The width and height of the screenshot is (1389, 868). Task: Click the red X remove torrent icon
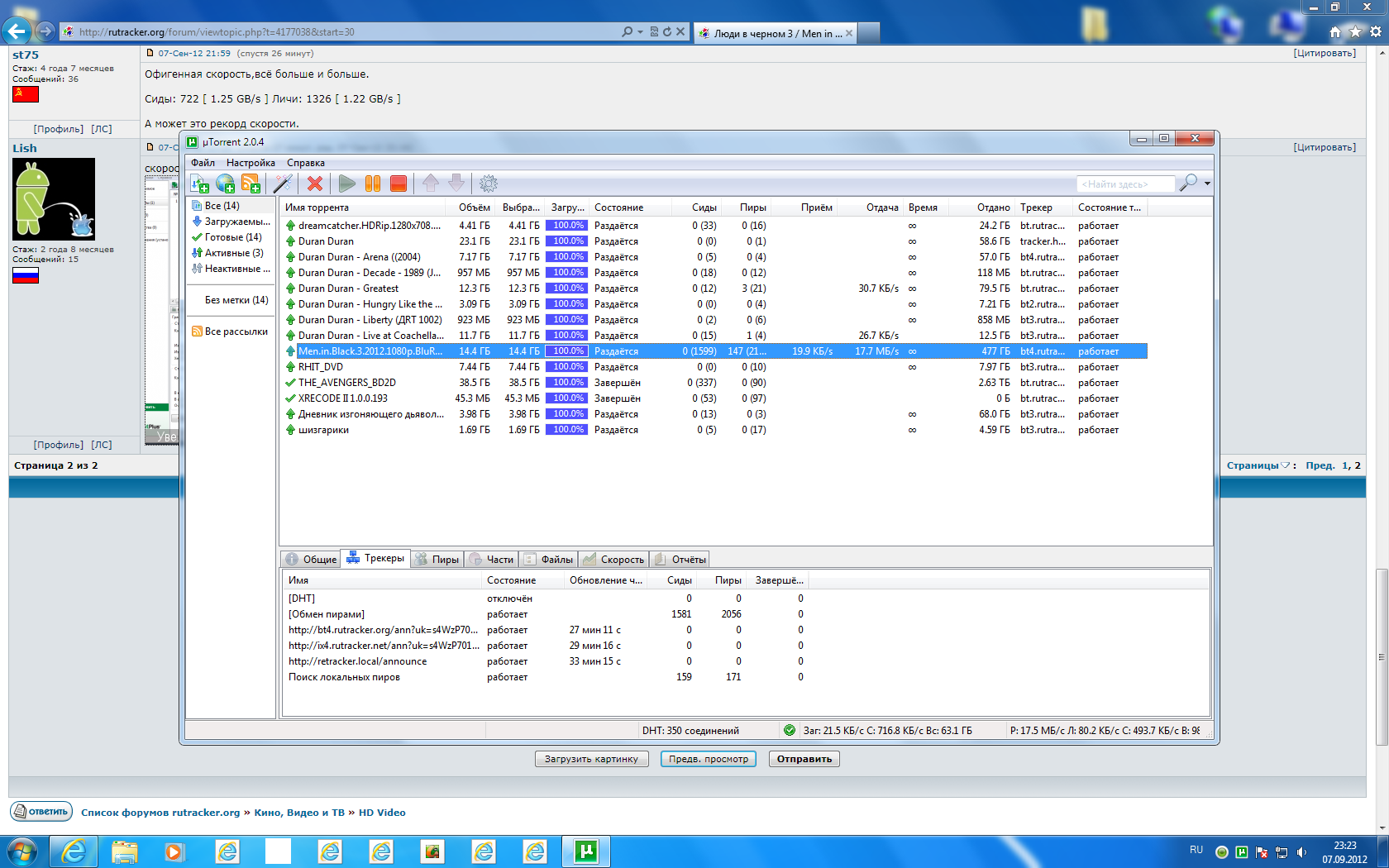pyautogui.click(x=314, y=184)
